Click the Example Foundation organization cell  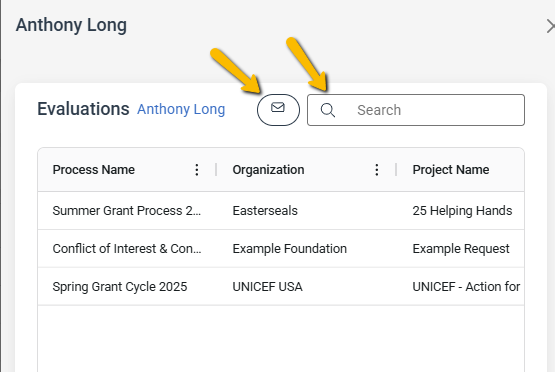tap(290, 248)
